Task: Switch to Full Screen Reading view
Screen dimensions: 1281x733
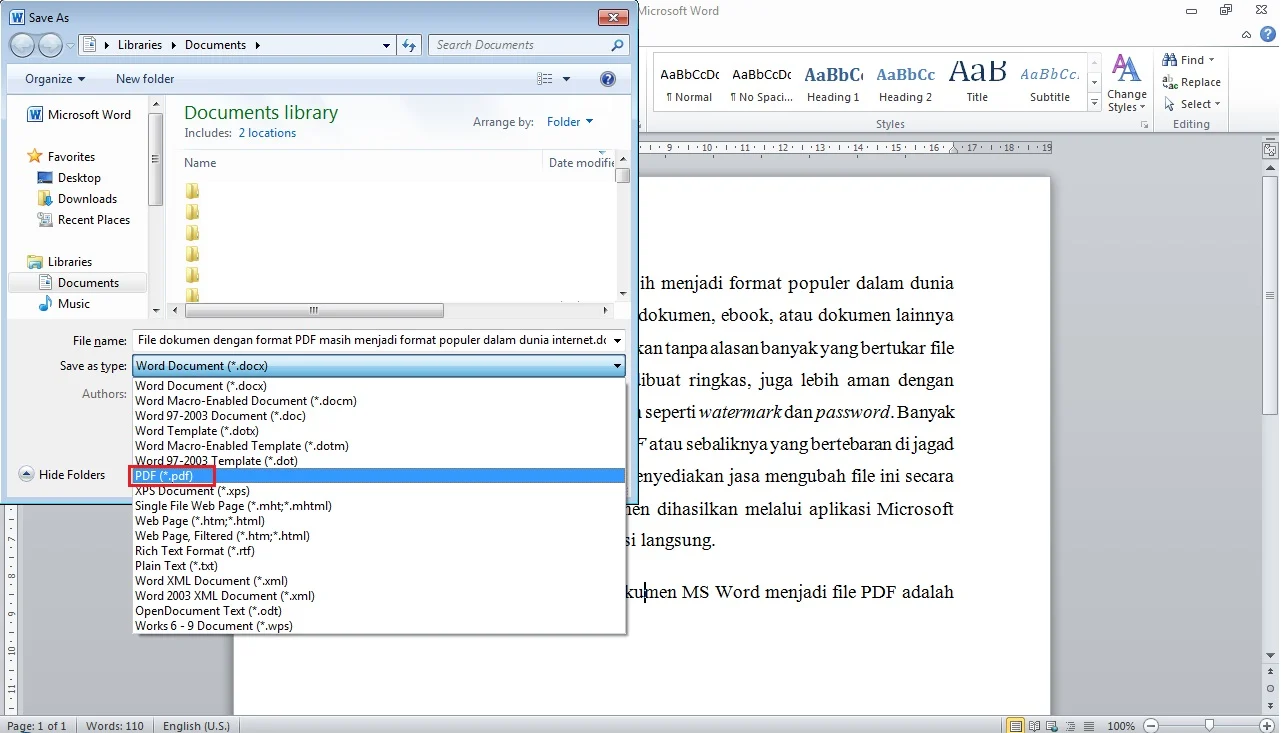Action: coord(1034,725)
